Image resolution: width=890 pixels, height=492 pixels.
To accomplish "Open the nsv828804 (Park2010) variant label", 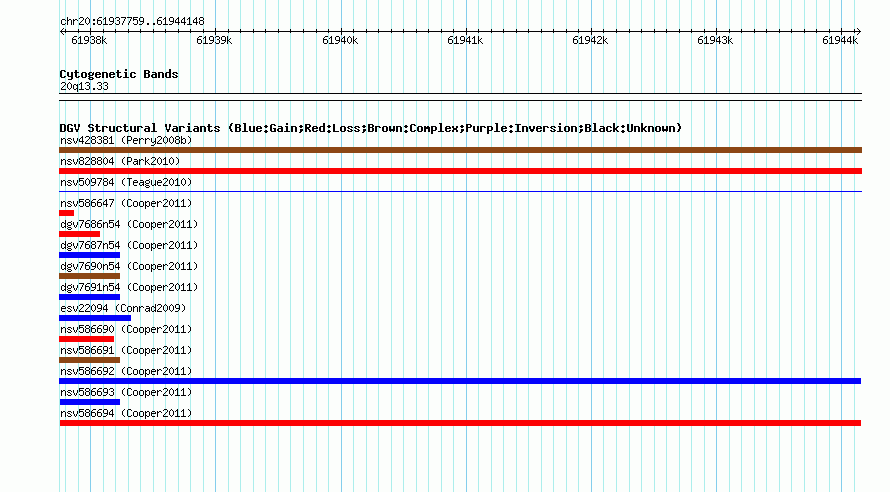I will click(x=120, y=161).
